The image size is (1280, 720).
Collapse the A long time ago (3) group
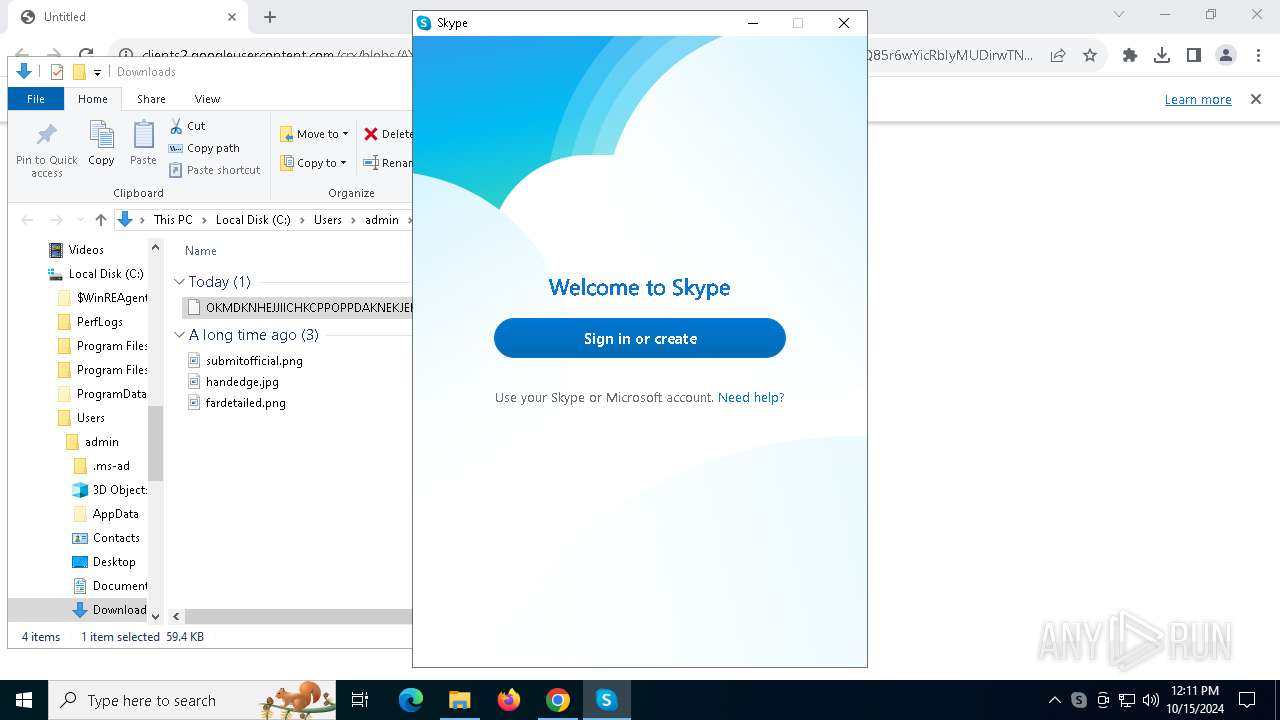[x=180, y=335]
